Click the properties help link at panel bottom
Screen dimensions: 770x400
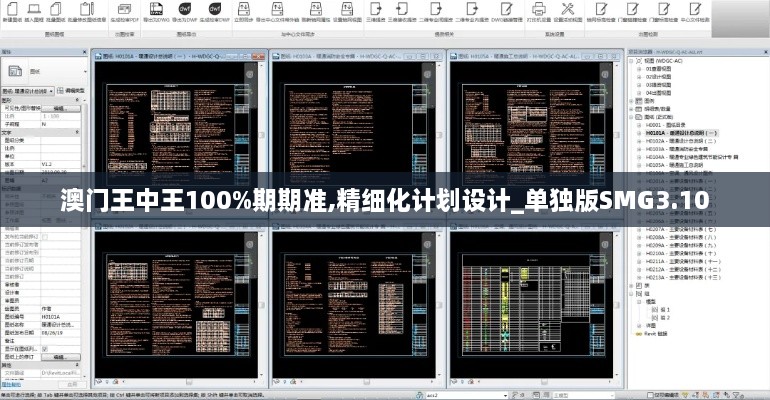click(11, 384)
